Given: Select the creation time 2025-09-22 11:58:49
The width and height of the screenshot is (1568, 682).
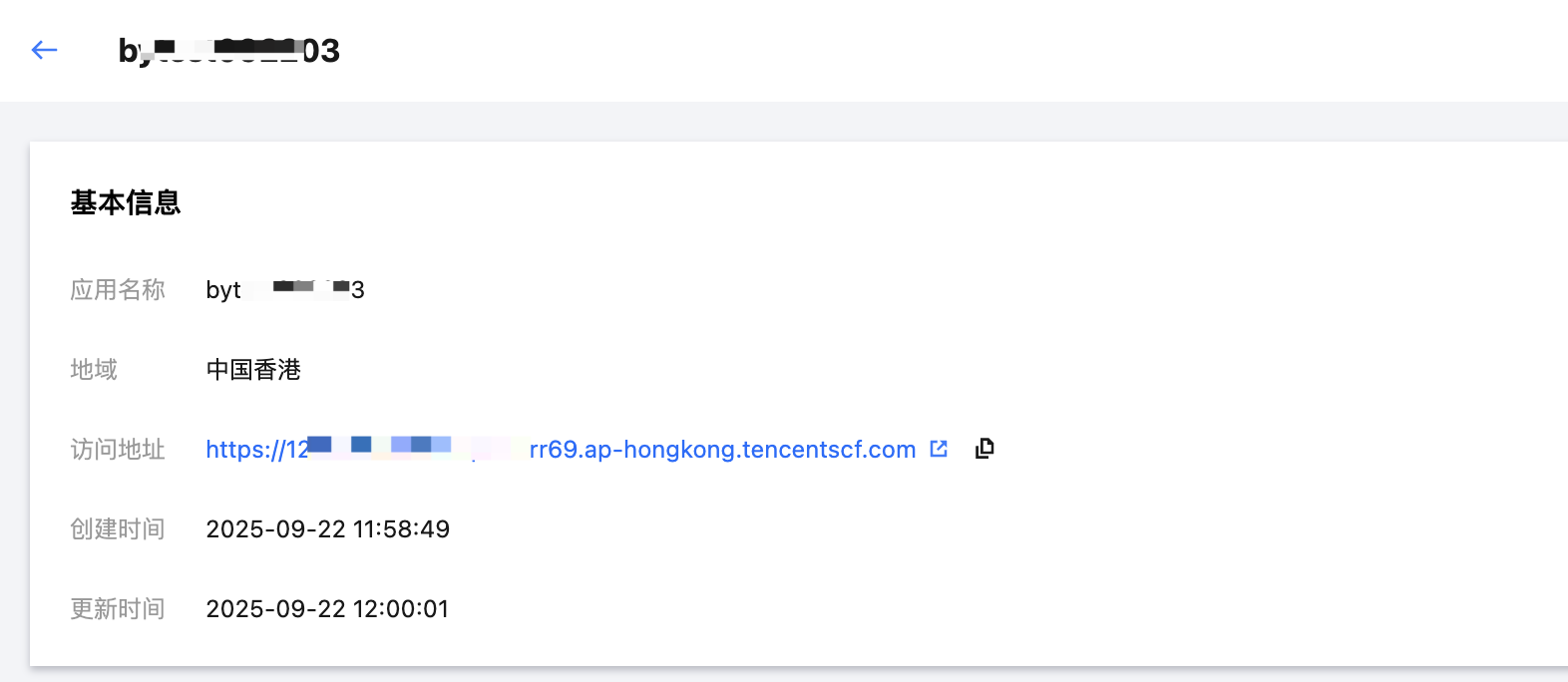Looking at the screenshot, I should pyautogui.click(x=327, y=529).
